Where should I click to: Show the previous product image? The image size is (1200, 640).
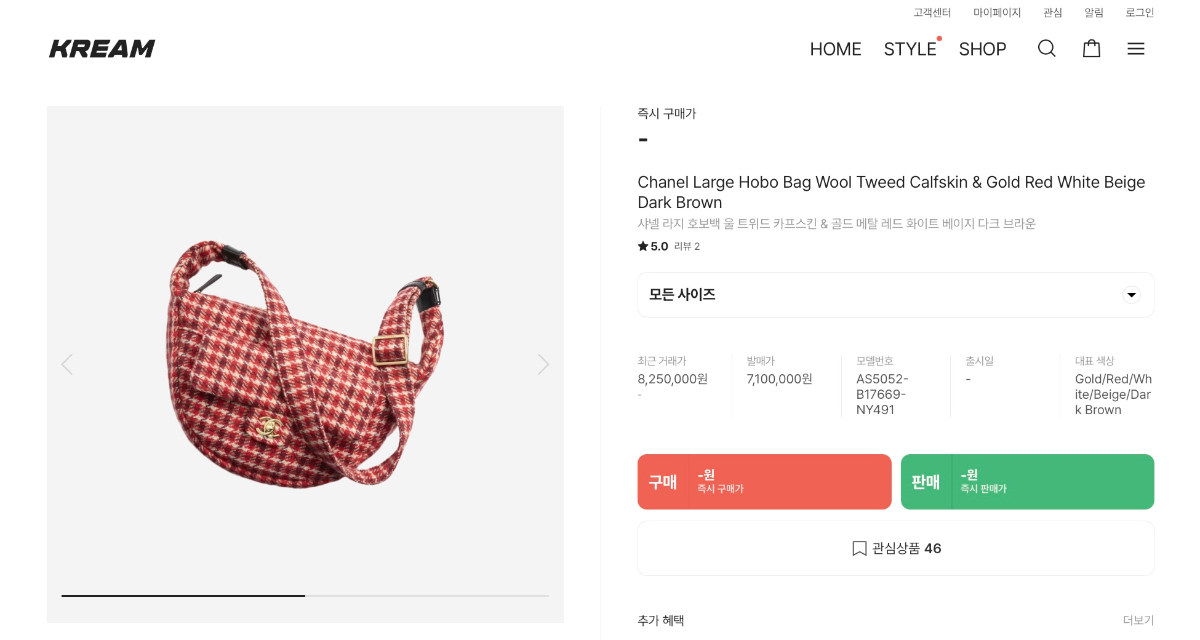[67, 364]
